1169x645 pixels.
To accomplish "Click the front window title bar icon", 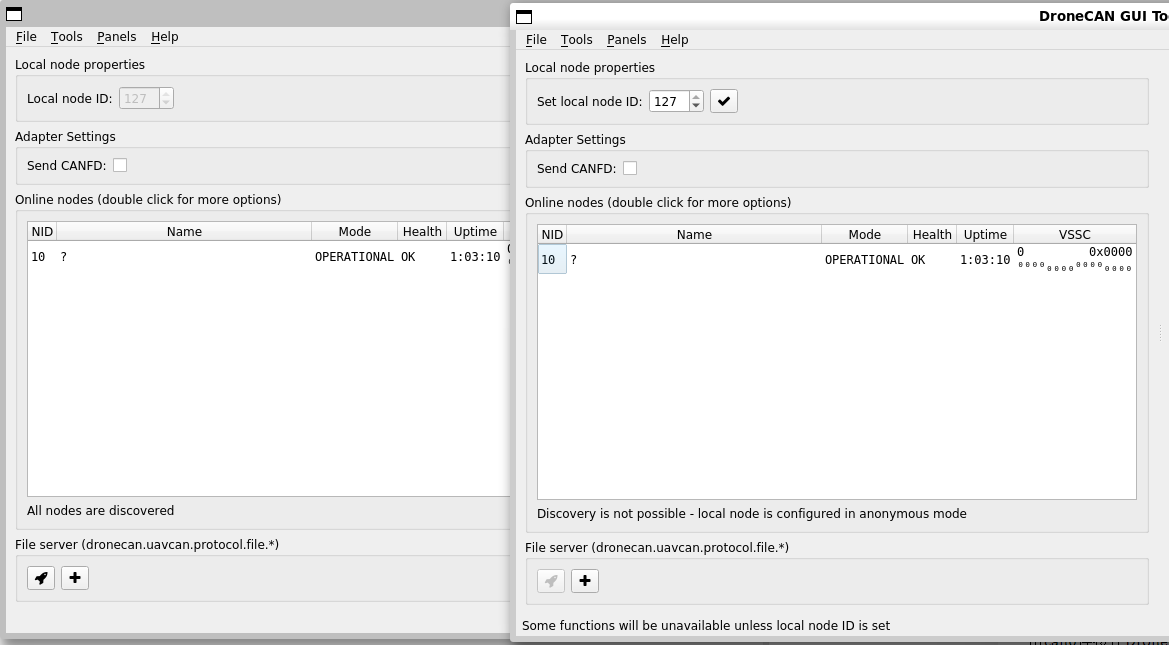I will tap(524, 16).
